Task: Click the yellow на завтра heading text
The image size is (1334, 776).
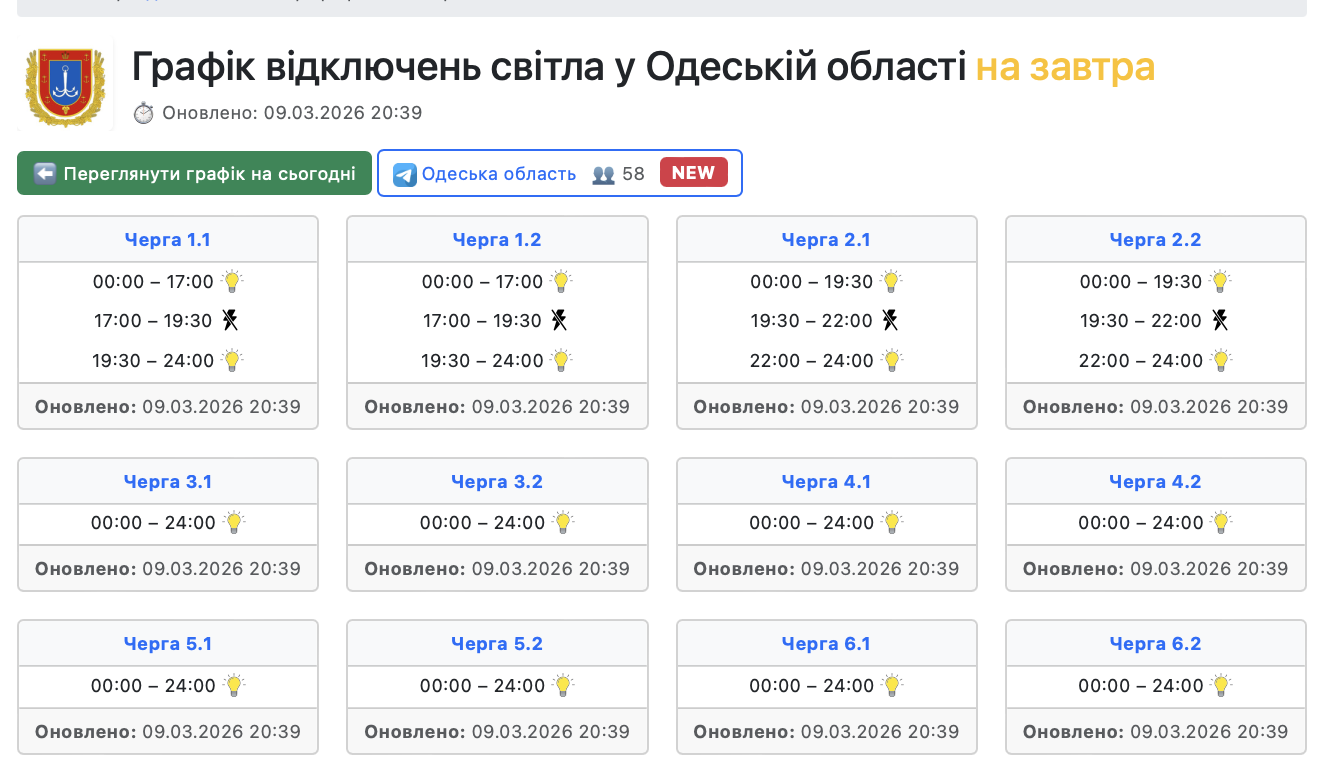Action: [x=1065, y=68]
